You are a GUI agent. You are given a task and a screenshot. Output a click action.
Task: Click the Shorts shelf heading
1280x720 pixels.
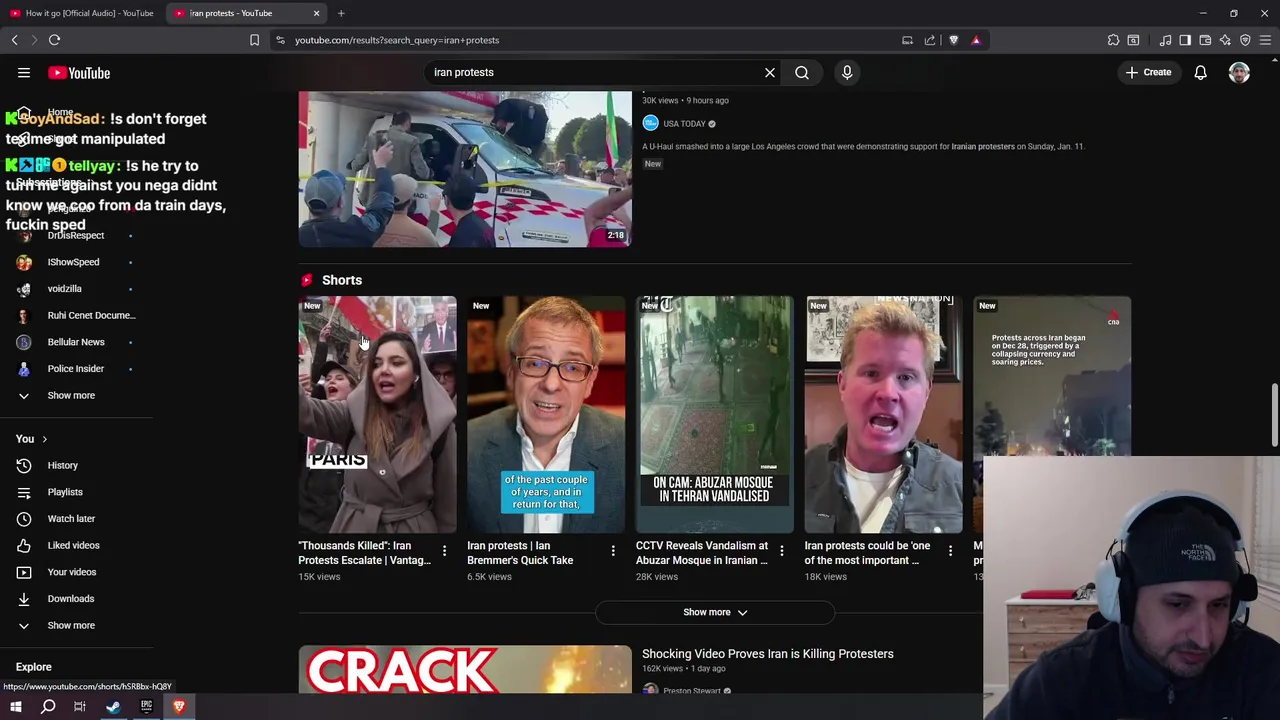(342, 280)
